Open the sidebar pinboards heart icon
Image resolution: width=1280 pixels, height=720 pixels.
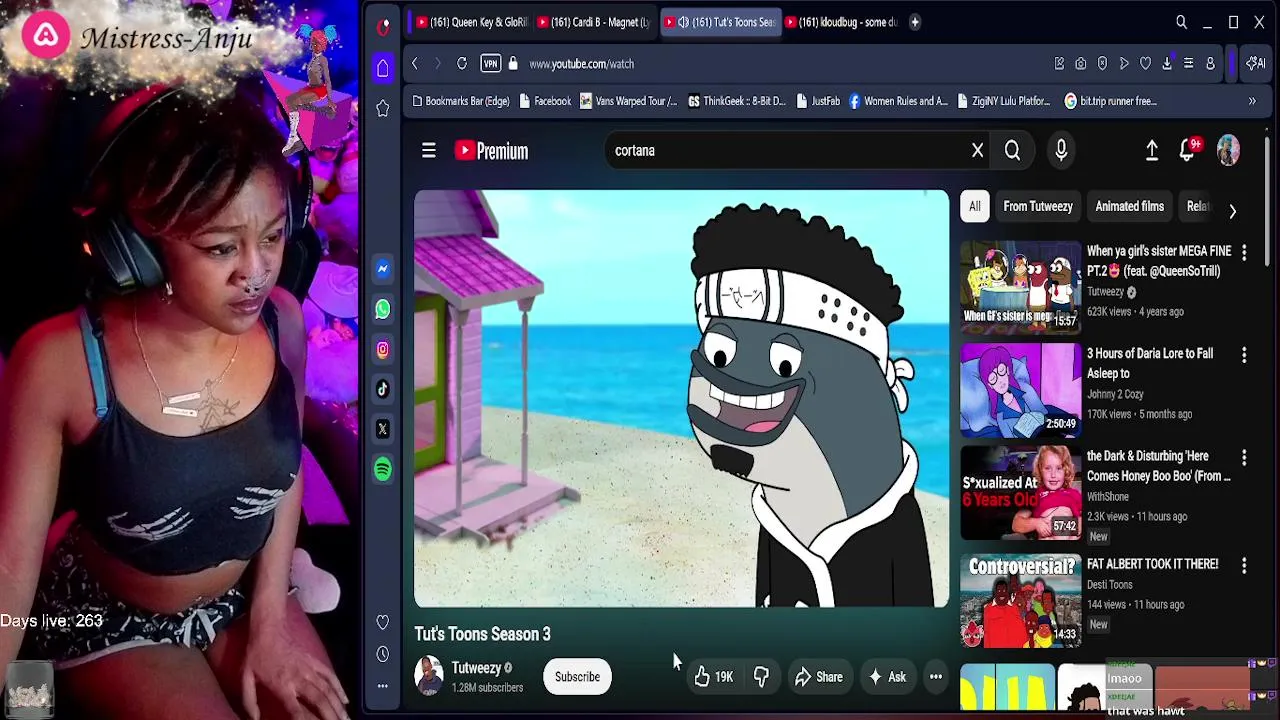383,622
